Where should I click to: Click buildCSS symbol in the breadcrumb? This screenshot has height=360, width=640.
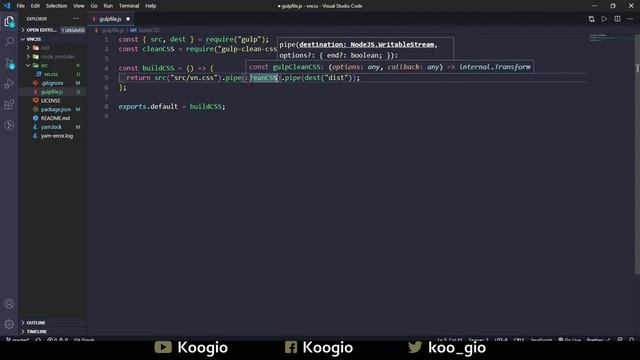click(149, 30)
